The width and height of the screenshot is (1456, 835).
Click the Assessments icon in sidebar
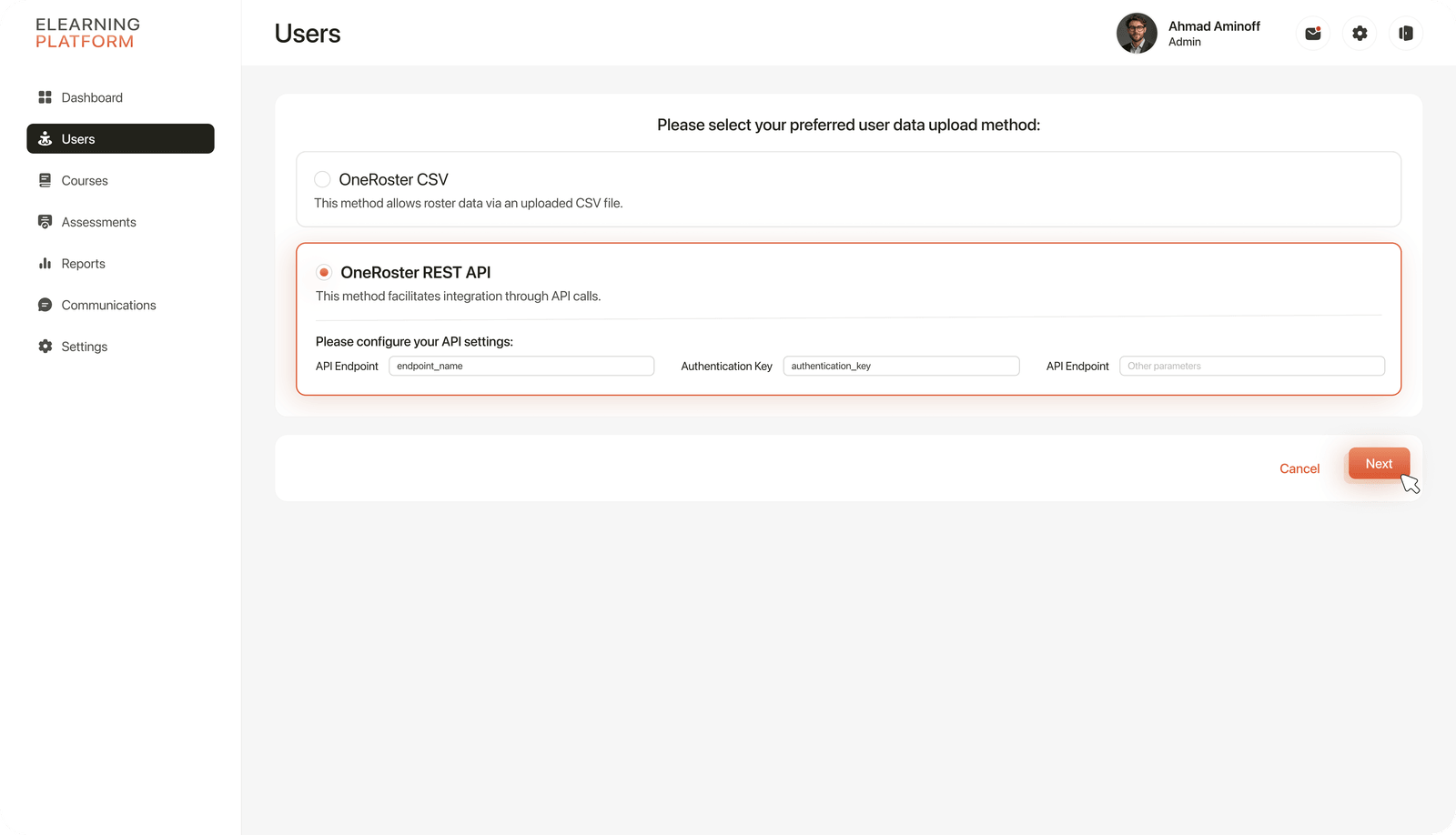45,222
